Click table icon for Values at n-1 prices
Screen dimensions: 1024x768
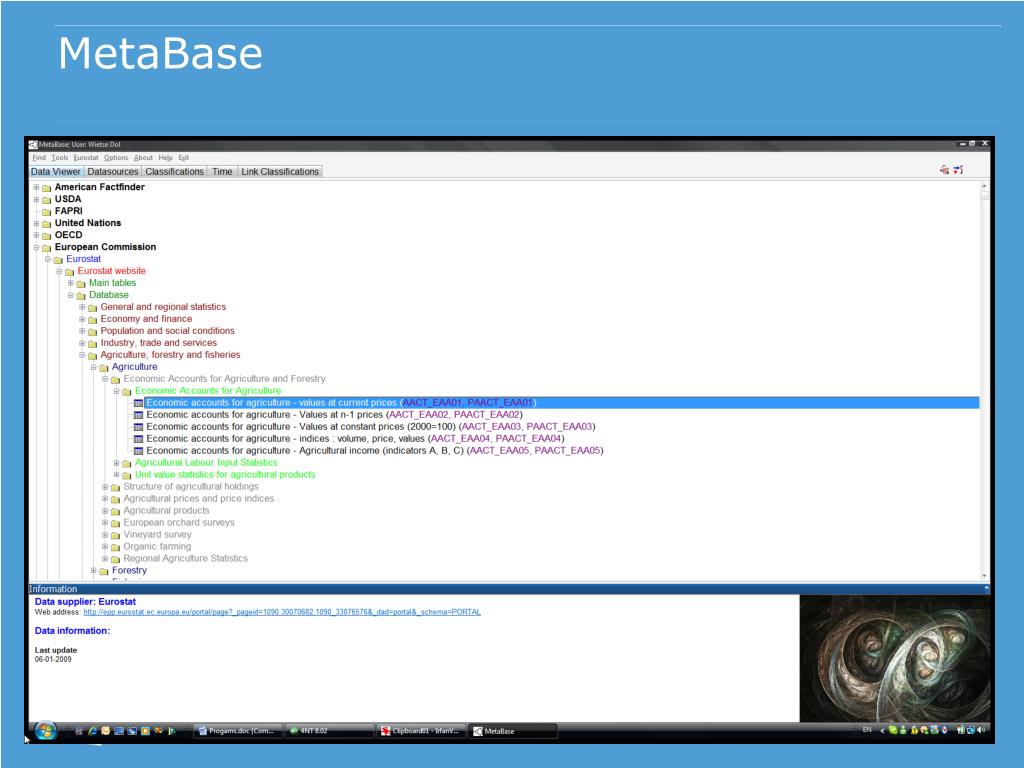pos(138,415)
